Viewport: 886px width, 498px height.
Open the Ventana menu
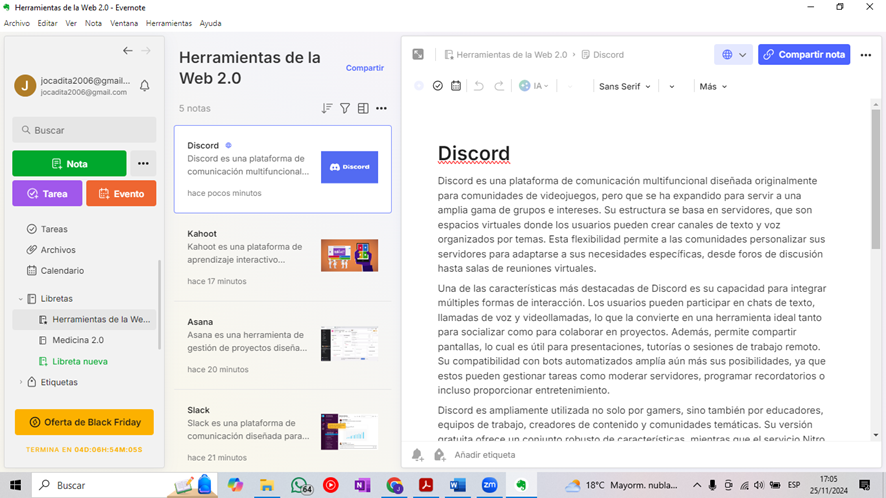coord(124,23)
